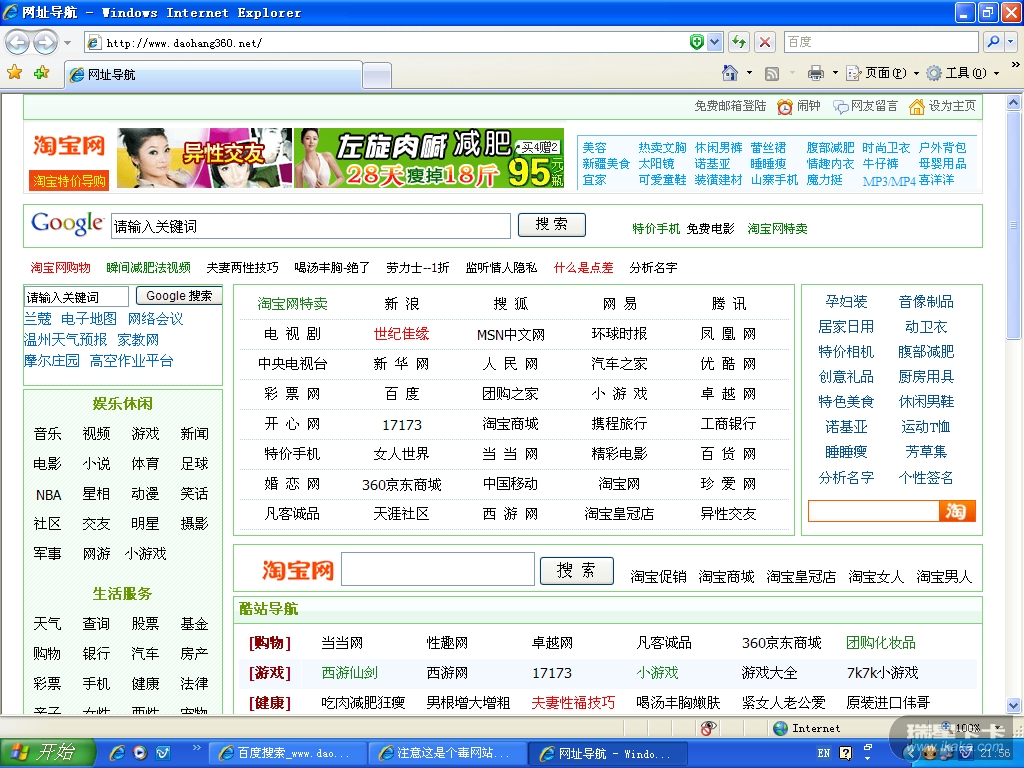1024x768 pixels.
Task: Click the 搜索 button next to Google
Action: coord(551,225)
